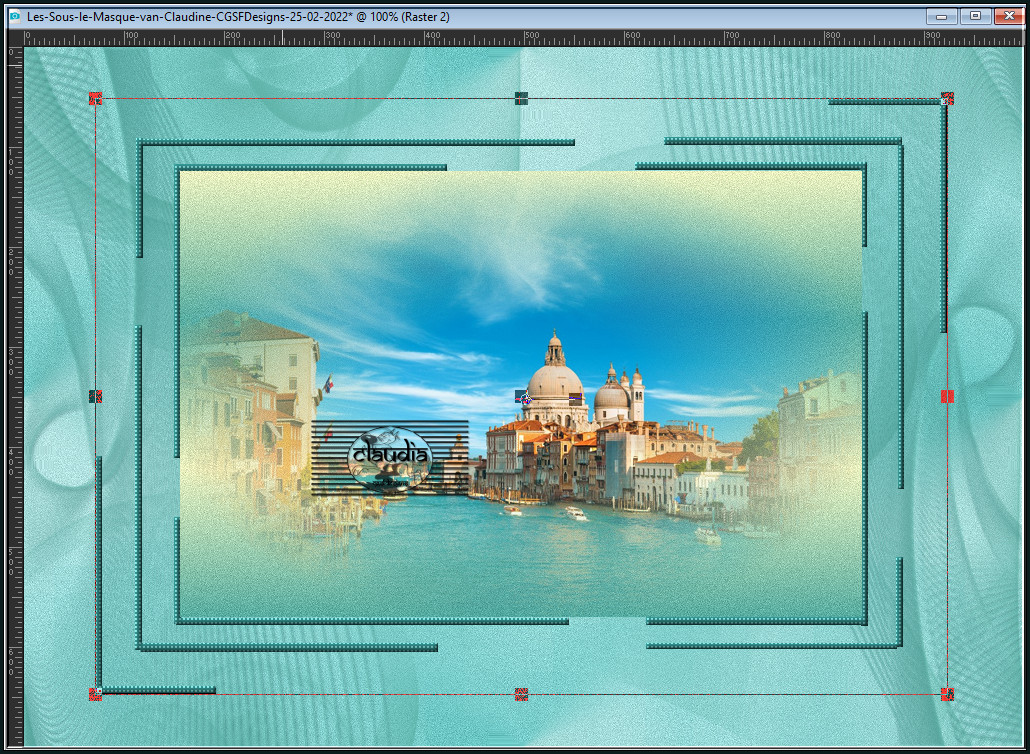Minimize the image document window
1030x754 pixels.
point(941,16)
